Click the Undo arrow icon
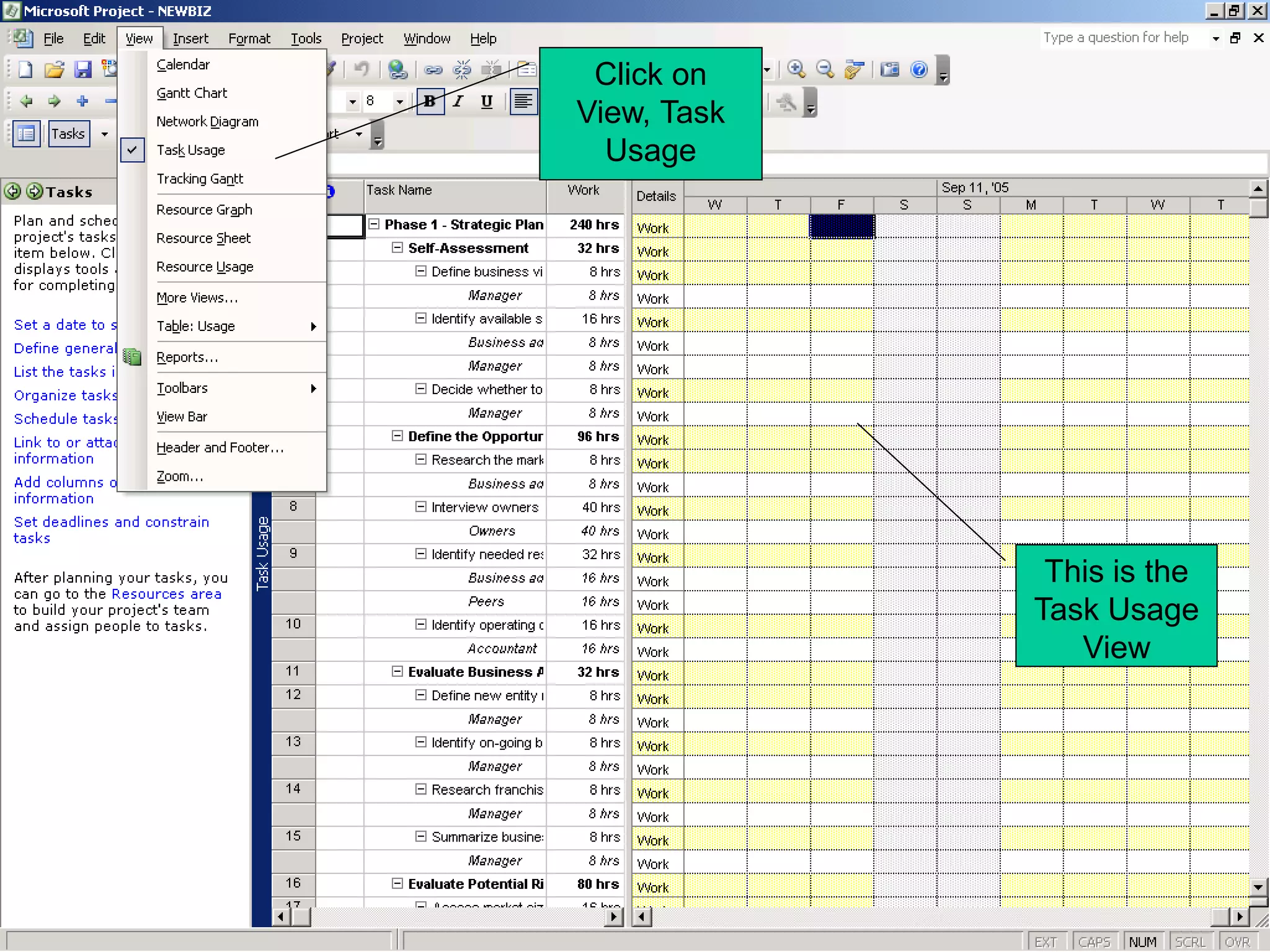 pos(362,69)
